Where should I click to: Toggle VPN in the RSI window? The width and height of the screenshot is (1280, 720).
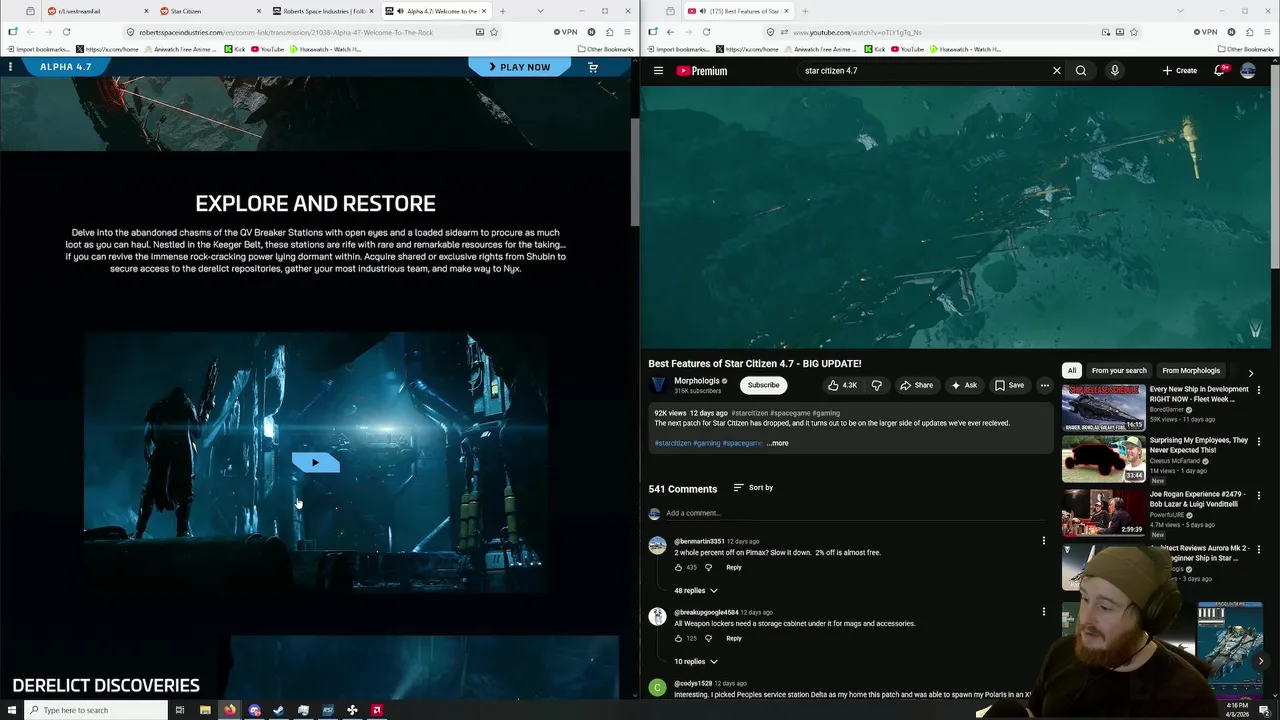click(565, 32)
